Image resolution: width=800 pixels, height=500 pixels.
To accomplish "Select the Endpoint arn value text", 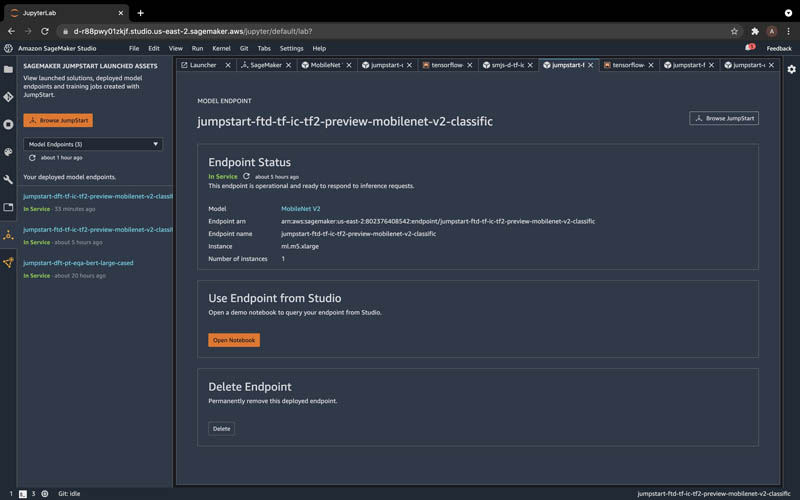I will [x=438, y=221].
